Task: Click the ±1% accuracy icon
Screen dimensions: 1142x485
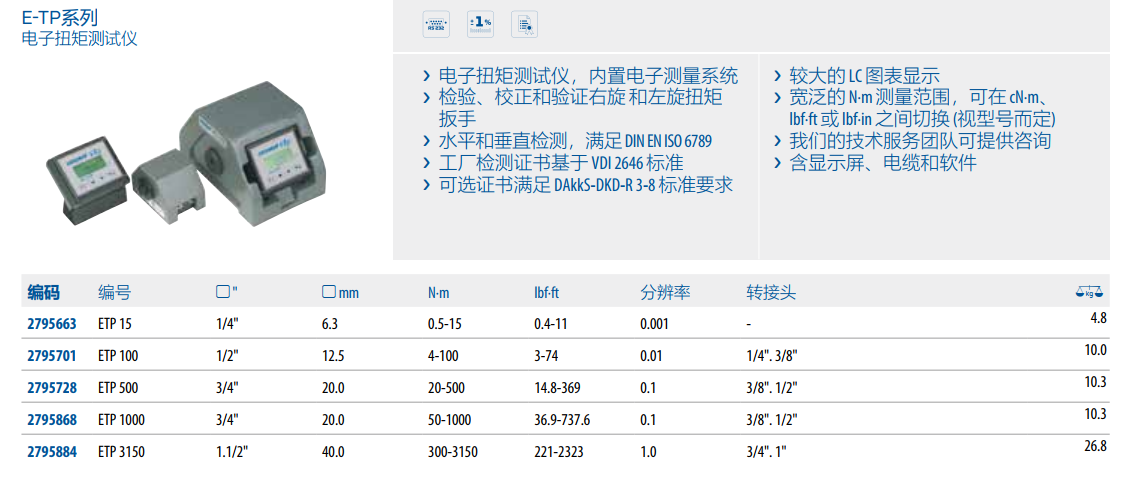Action: pyautogui.click(x=480, y=25)
